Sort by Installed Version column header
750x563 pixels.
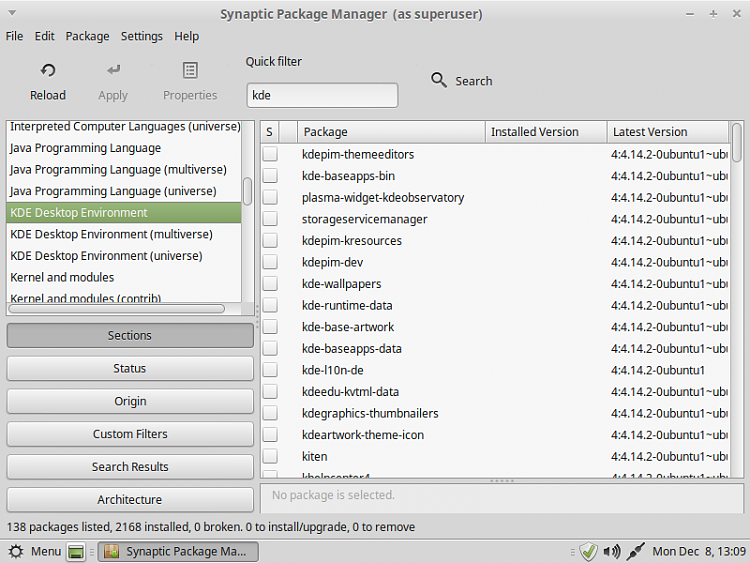[546, 132]
